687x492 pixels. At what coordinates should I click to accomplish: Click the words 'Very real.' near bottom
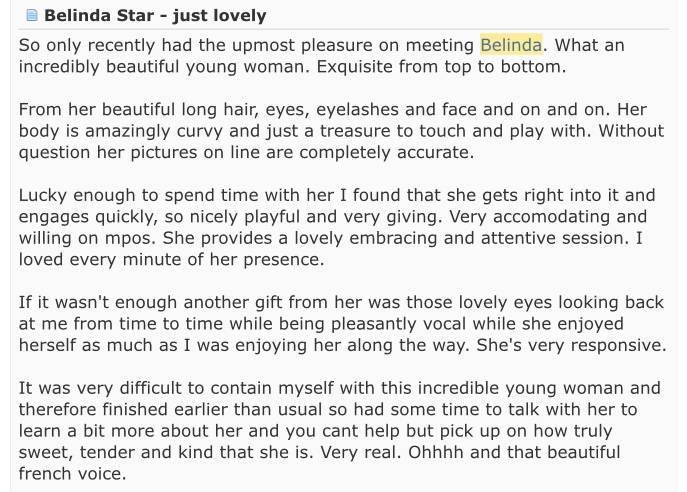click(361, 452)
